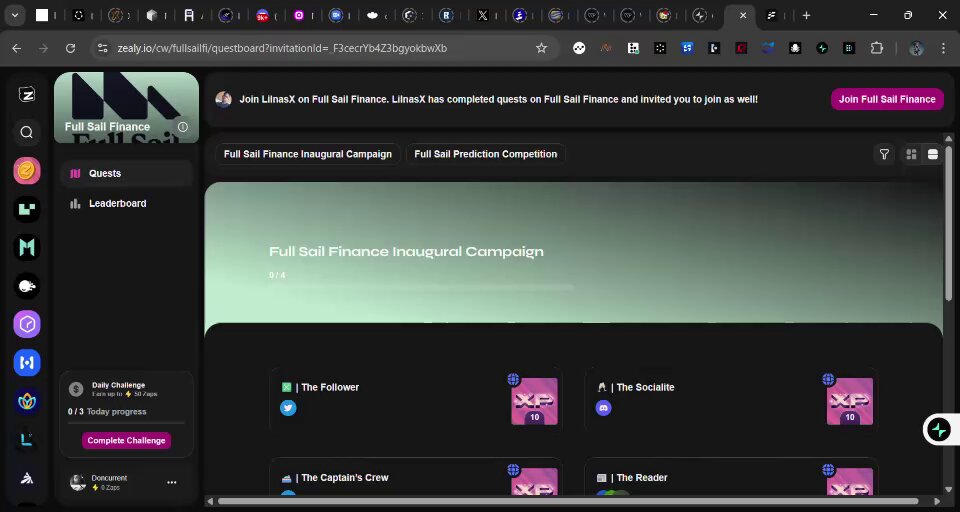Go back to previous page
Screen dimensions: 960x512
[x=17, y=48]
